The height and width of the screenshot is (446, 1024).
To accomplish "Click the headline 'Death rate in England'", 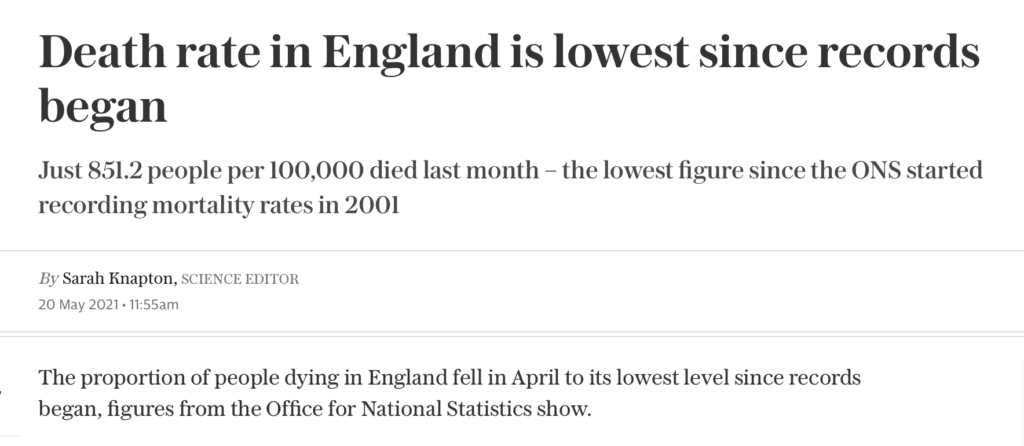I will click(x=270, y=52).
